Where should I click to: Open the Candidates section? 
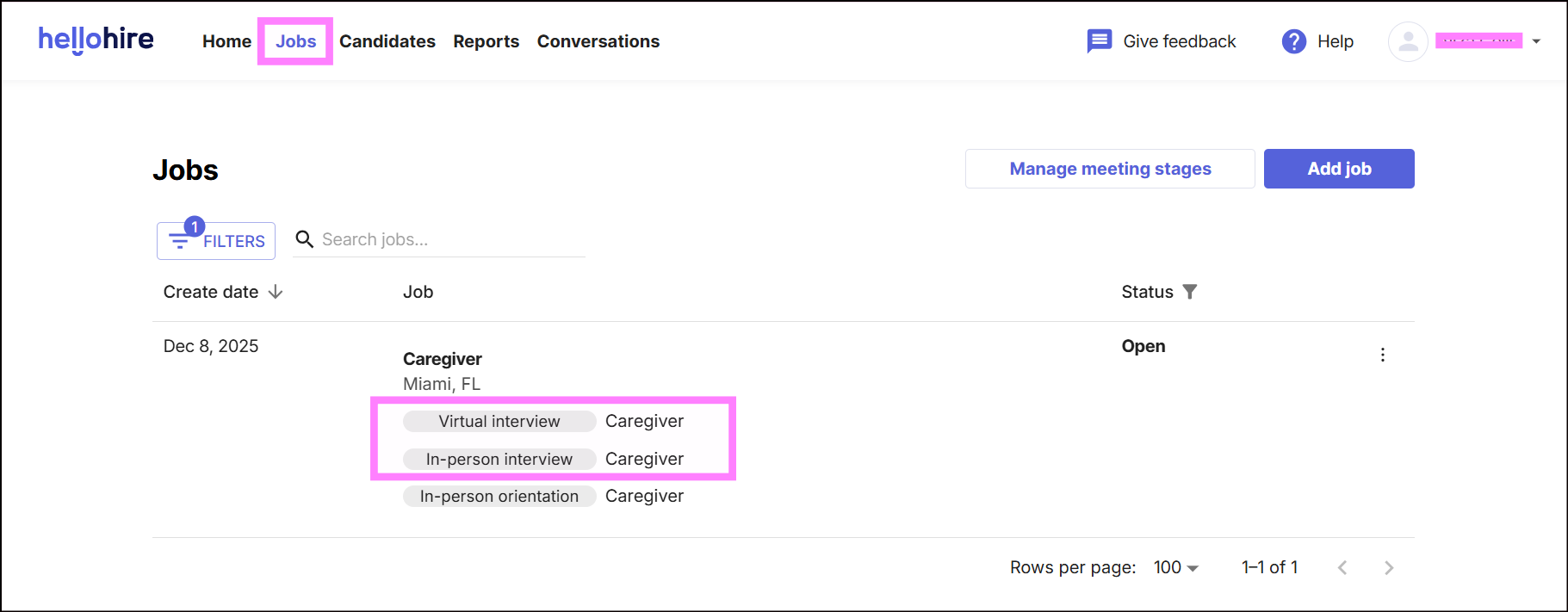tap(387, 41)
